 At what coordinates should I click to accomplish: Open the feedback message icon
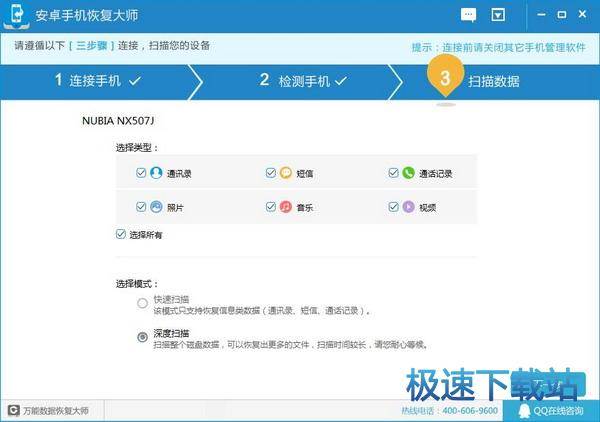point(468,15)
